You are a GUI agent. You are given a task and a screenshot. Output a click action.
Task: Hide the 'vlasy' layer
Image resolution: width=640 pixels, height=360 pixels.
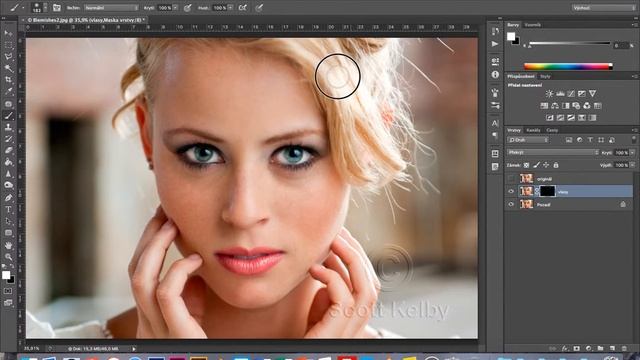511,191
